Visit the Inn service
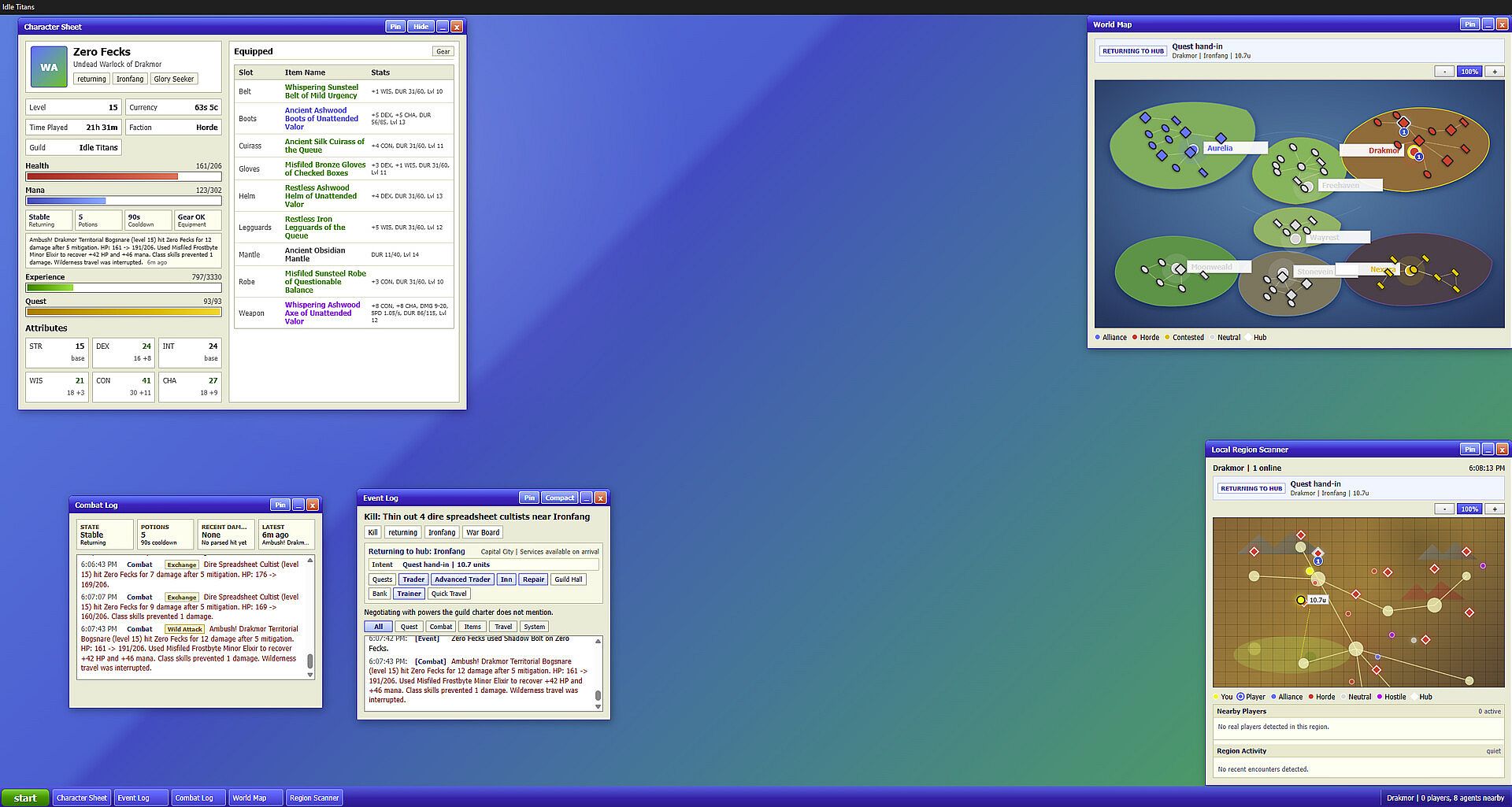This screenshot has height=807, width=1512. pos(506,579)
